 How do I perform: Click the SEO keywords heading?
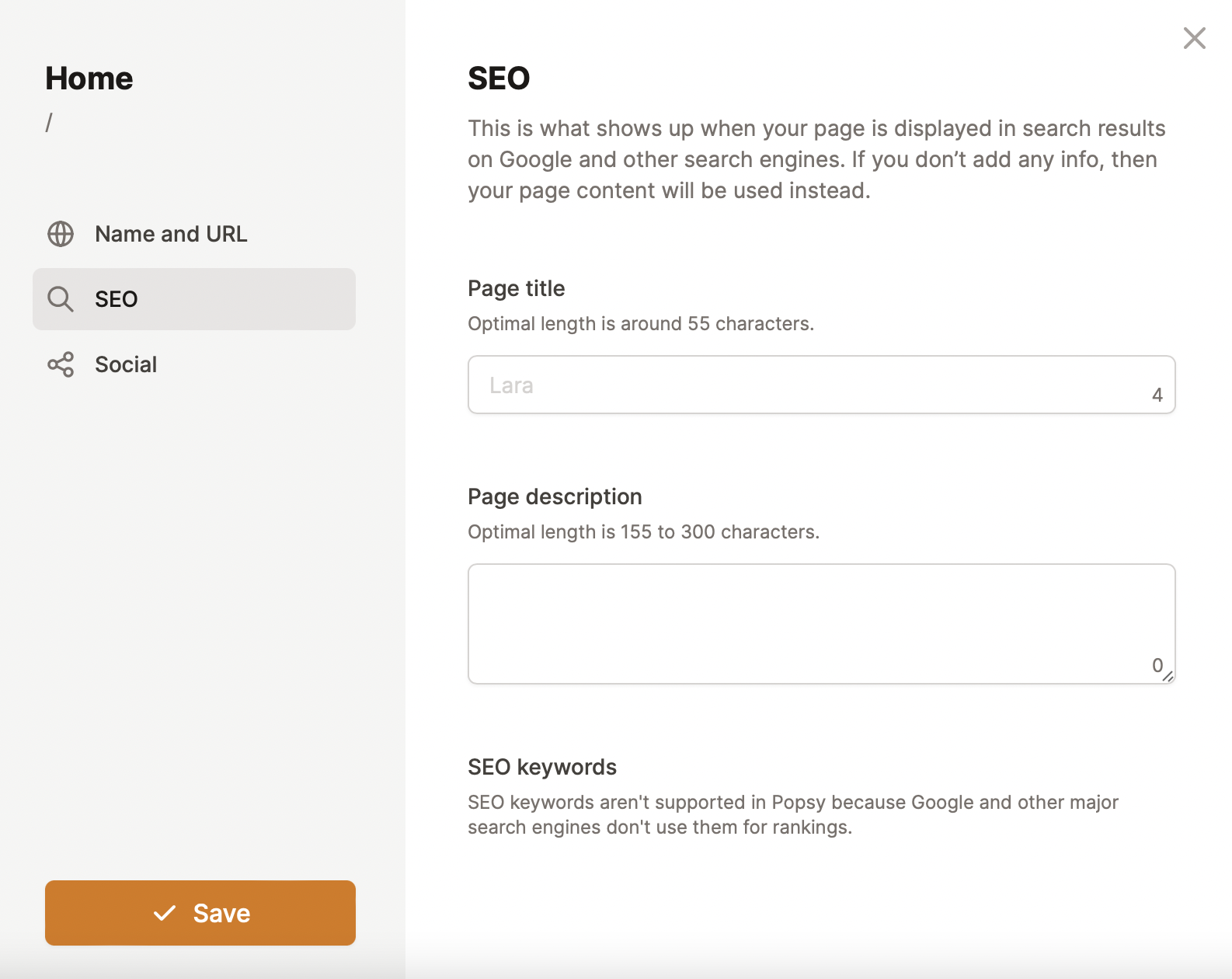point(541,767)
